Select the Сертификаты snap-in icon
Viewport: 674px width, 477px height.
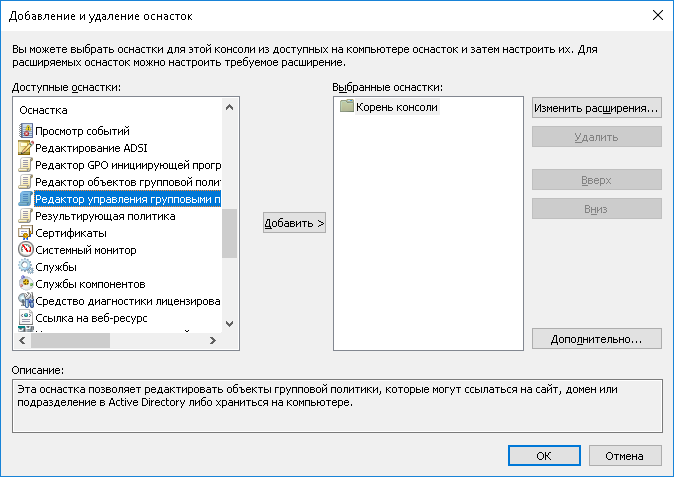coord(26,233)
